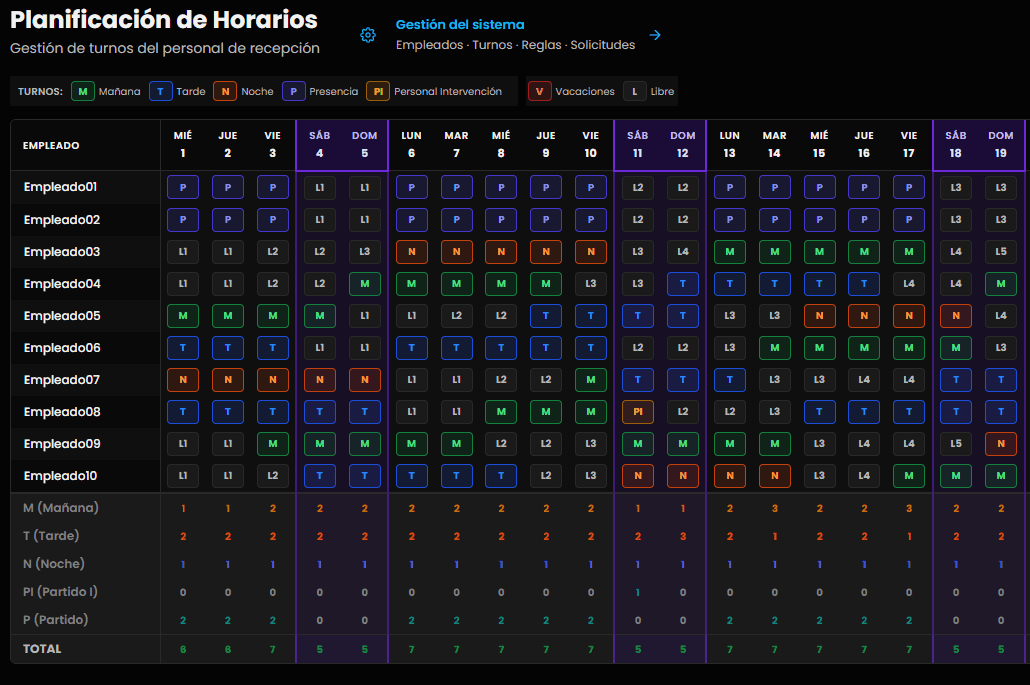Select the Vacaciones (V) legend badge
This screenshot has height=685, width=1030.
(539, 91)
